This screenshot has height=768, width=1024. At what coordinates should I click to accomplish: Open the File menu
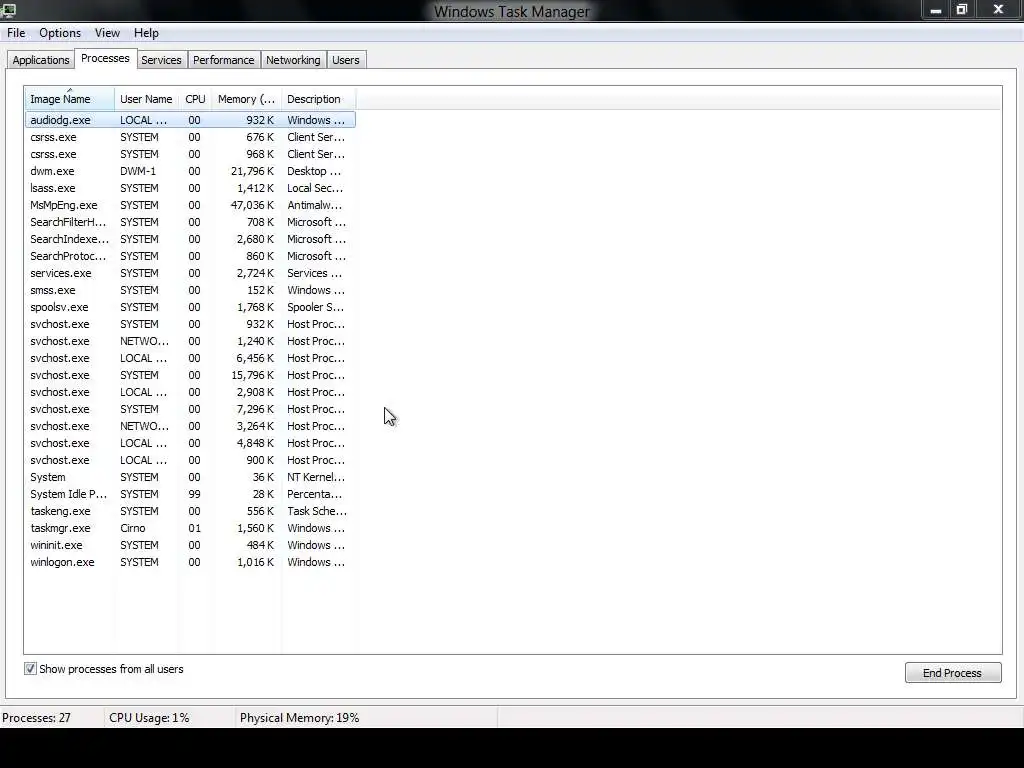(x=16, y=33)
